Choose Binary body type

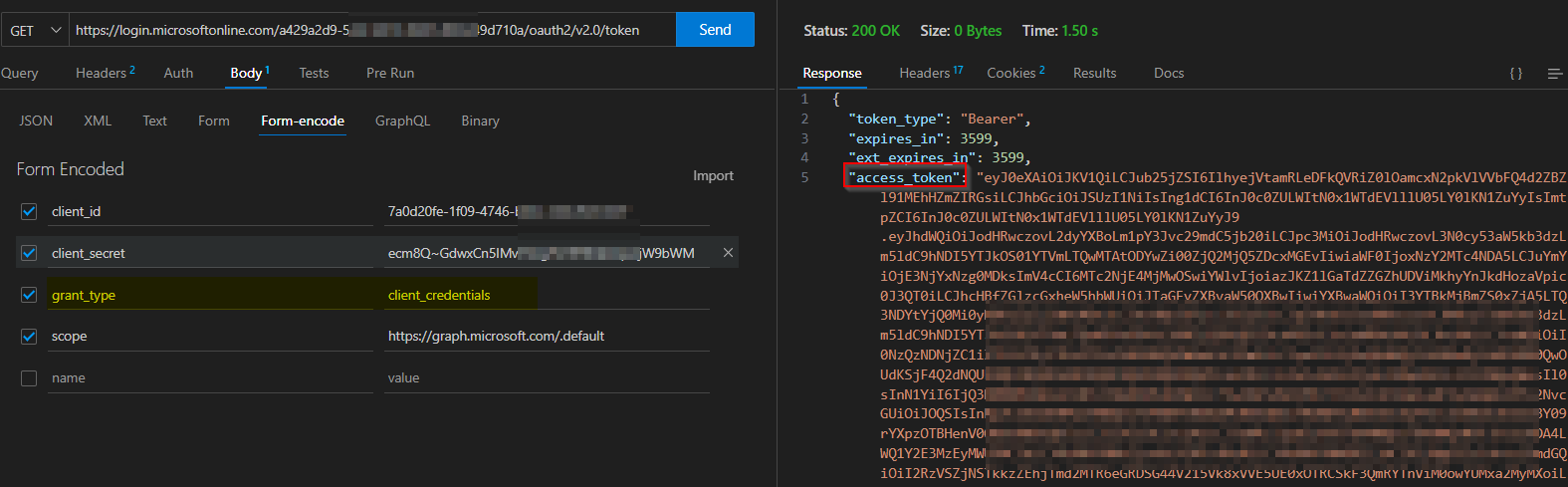pos(480,121)
